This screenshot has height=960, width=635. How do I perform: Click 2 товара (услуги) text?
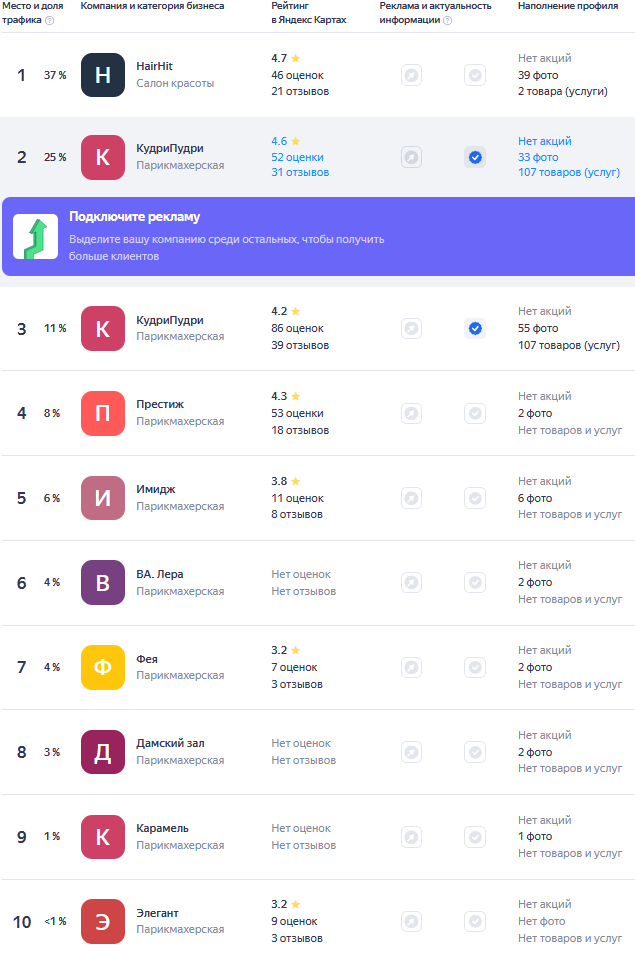tap(563, 91)
